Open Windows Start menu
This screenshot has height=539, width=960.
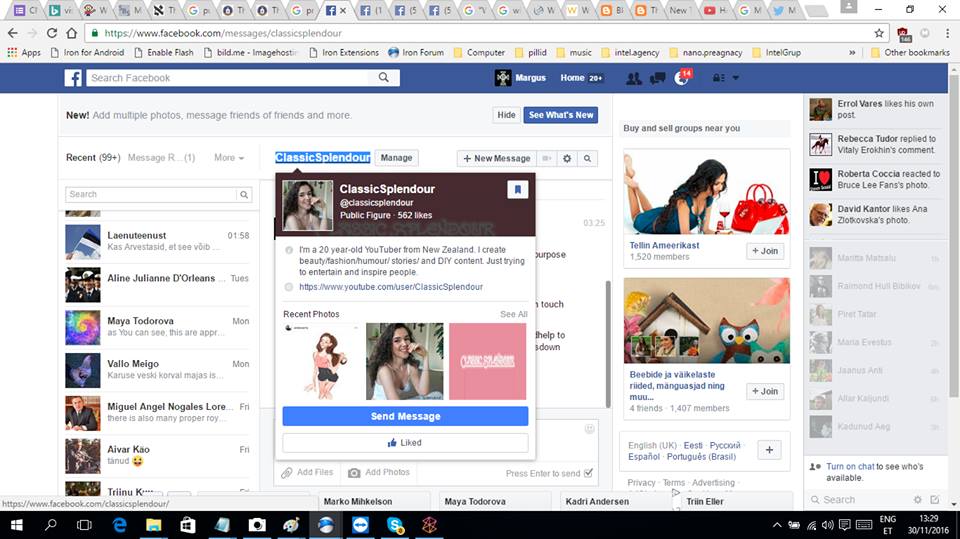17,525
